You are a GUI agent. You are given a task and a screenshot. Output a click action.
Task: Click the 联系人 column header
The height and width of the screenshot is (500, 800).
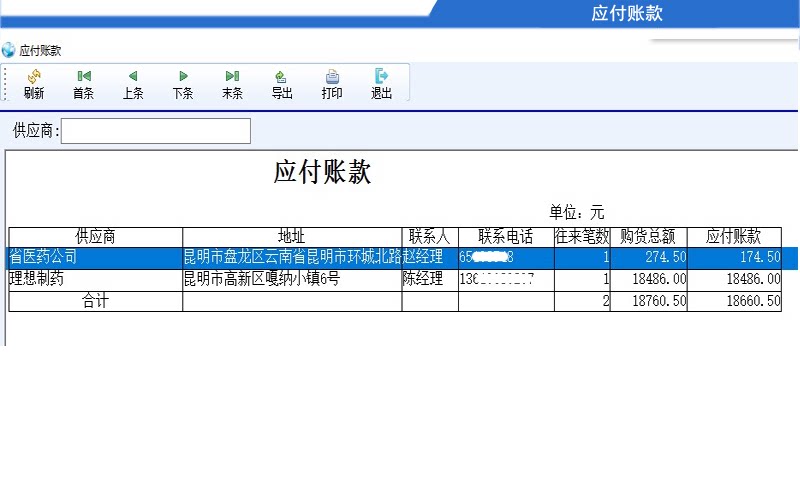(430, 237)
